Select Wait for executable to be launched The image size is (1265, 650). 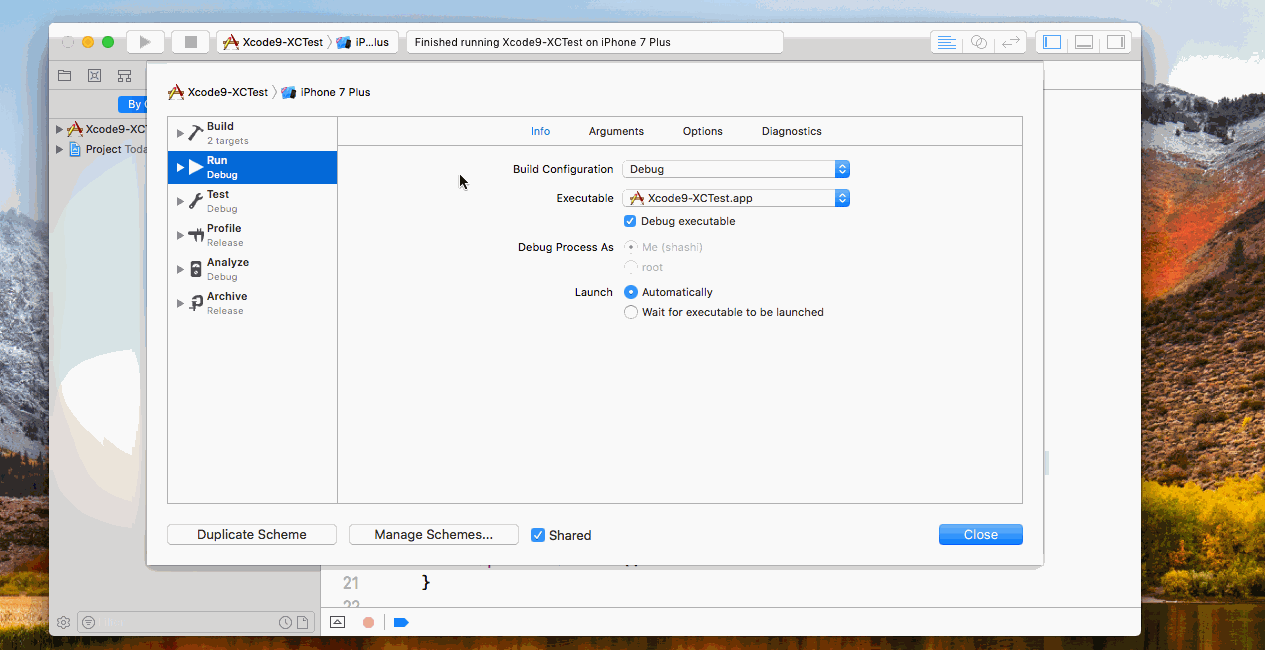(x=631, y=312)
